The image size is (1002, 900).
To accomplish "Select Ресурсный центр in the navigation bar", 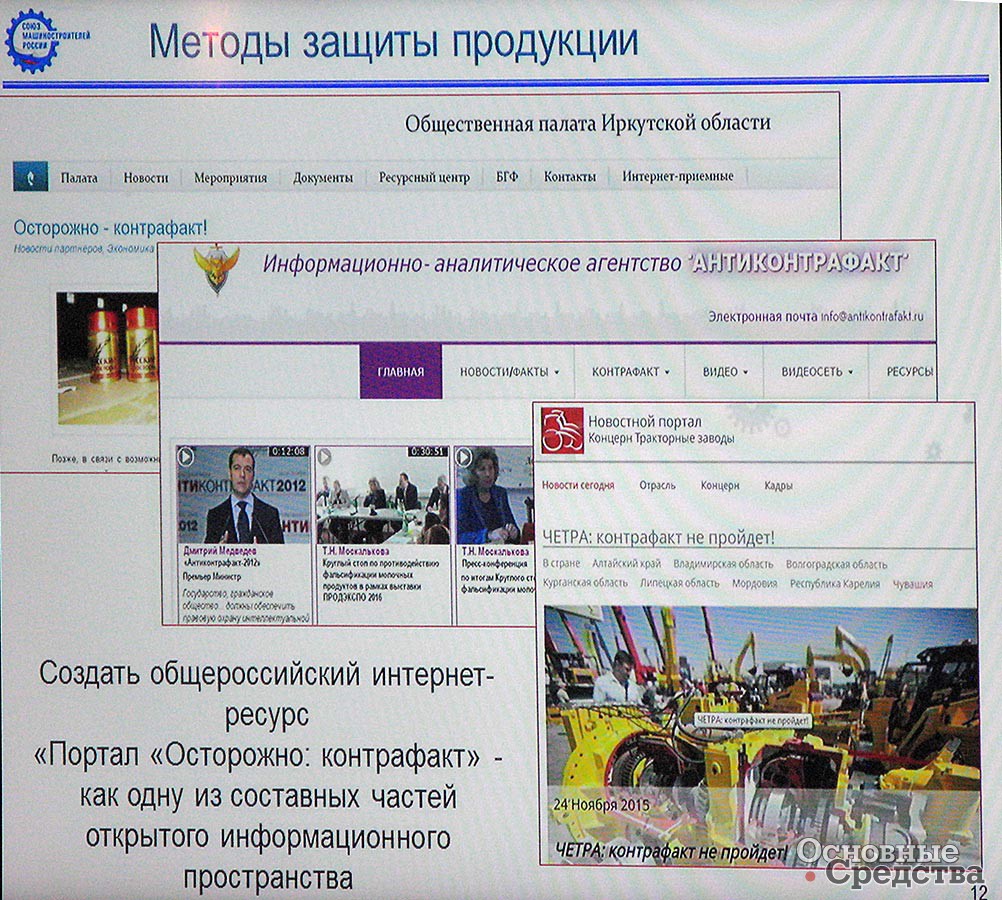I will pos(424,177).
